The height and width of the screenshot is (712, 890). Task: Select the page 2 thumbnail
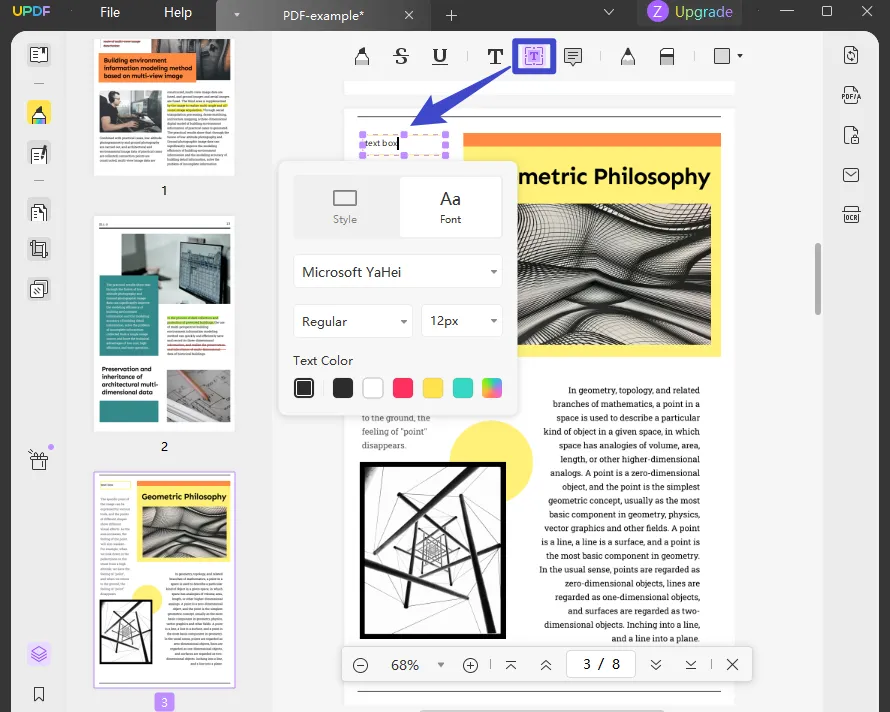coord(164,323)
